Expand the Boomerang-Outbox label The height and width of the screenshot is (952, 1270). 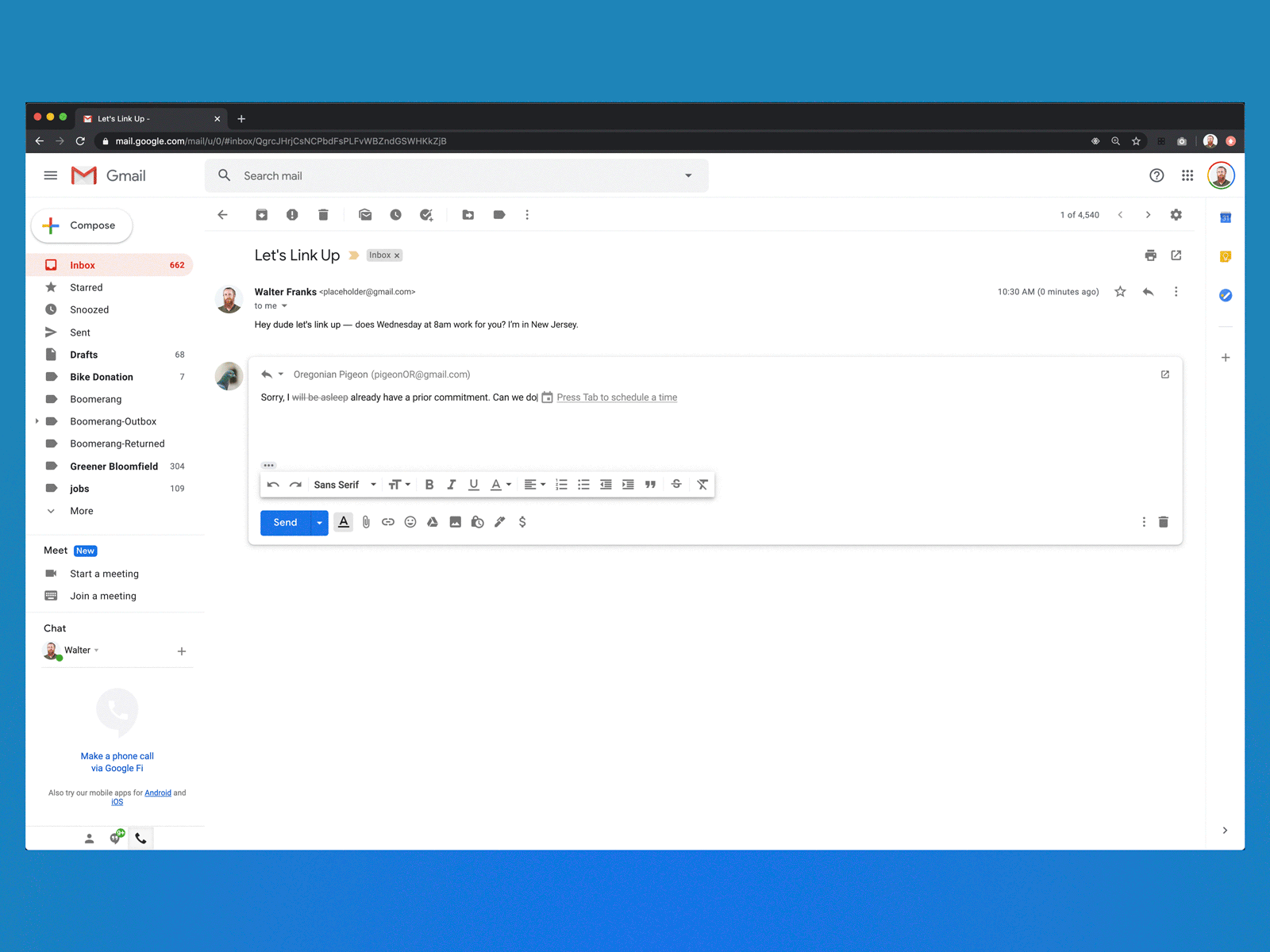coord(37,421)
